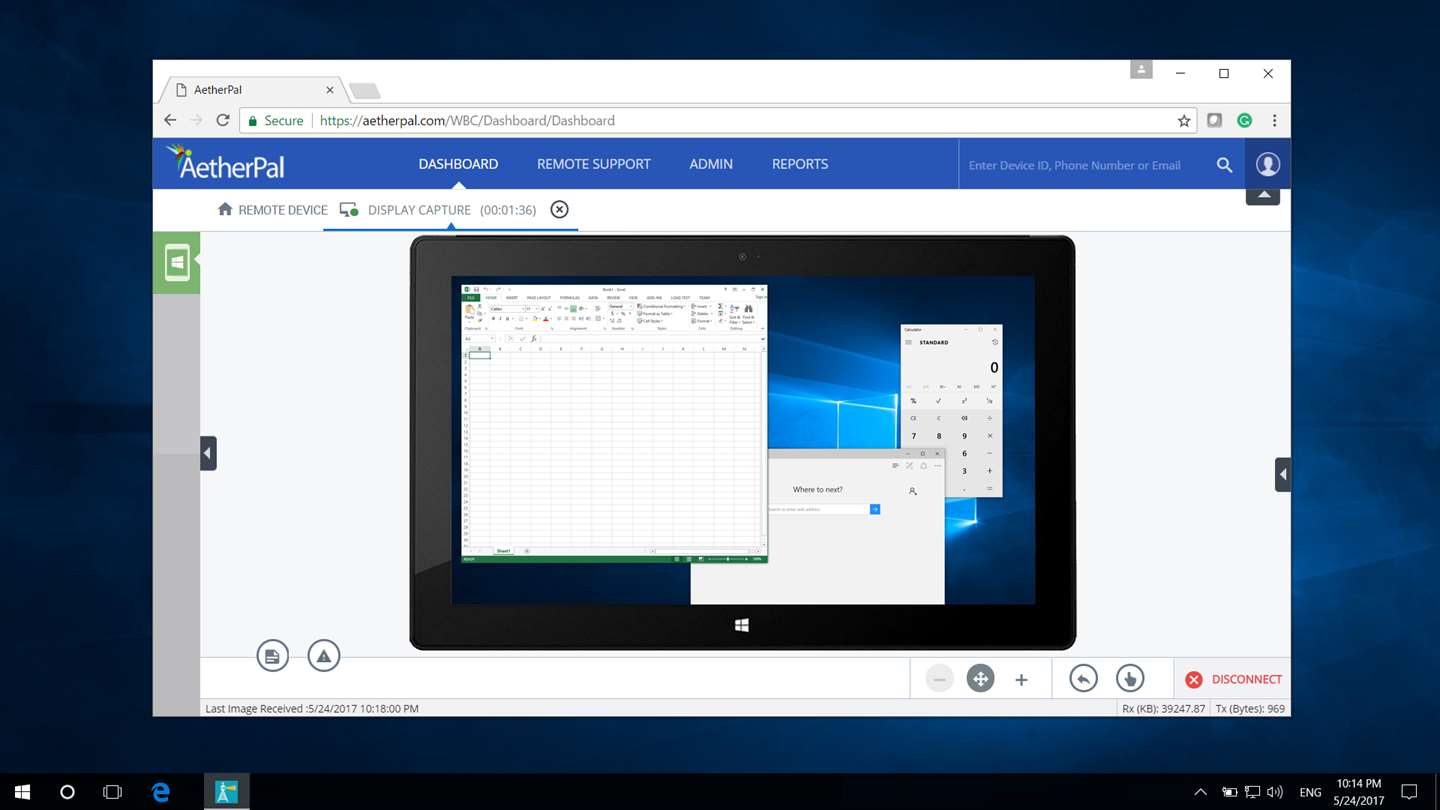Open the user profile icon
This screenshot has height=810, width=1440.
(x=1267, y=164)
